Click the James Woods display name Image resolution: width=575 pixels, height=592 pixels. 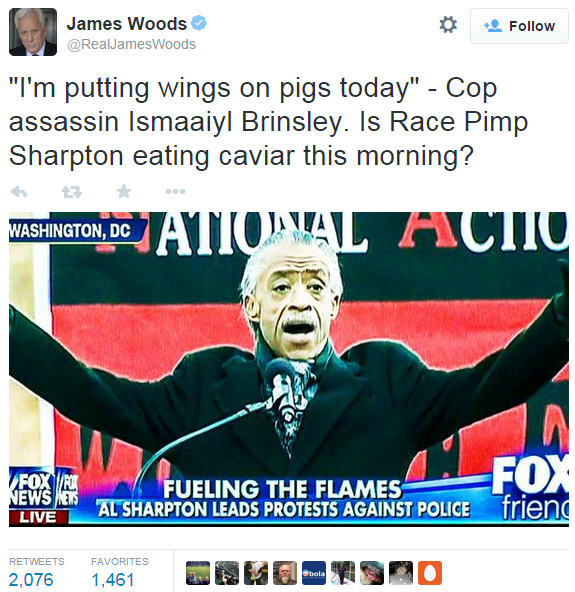[x=126, y=24]
